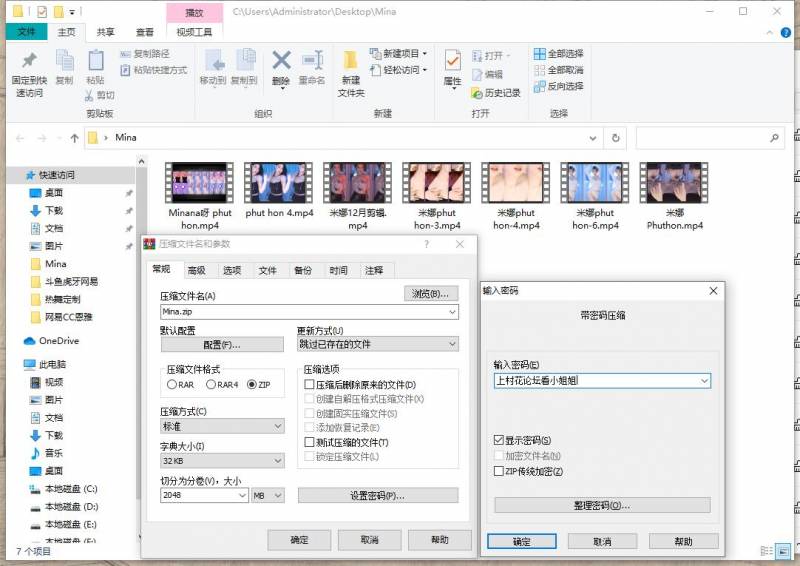Uncheck the 显示密码 checkbox

499,441
